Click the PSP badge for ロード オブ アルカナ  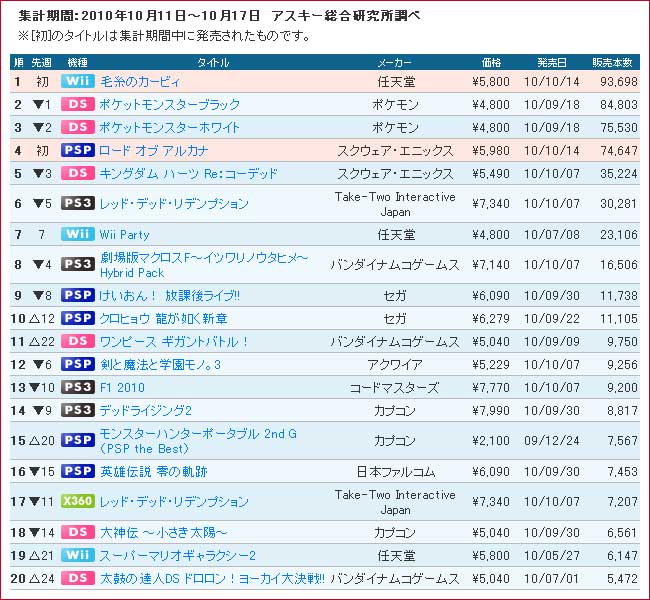click(x=78, y=150)
